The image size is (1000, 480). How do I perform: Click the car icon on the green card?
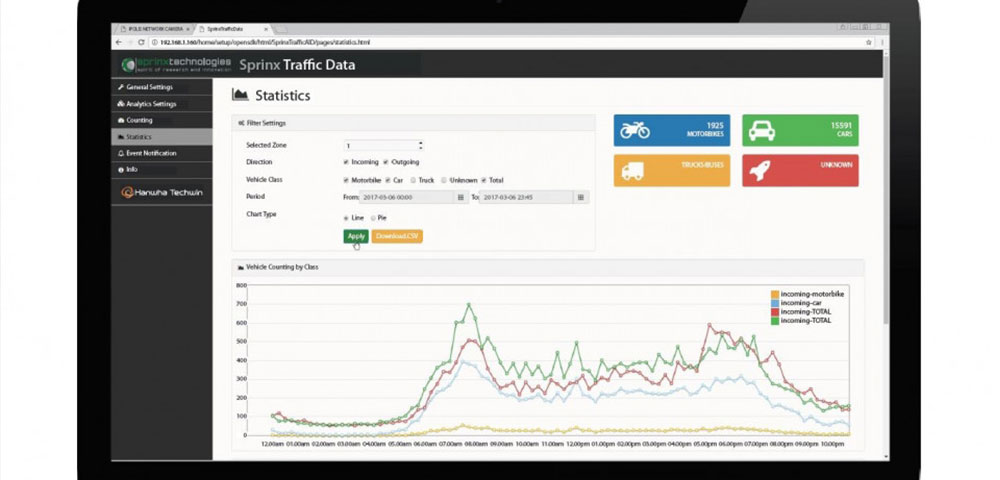pyautogui.click(x=762, y=131)
